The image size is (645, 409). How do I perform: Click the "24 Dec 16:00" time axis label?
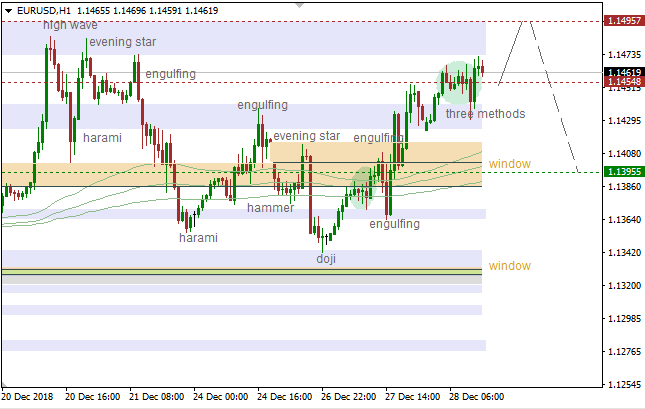click(x=286, y=396)
